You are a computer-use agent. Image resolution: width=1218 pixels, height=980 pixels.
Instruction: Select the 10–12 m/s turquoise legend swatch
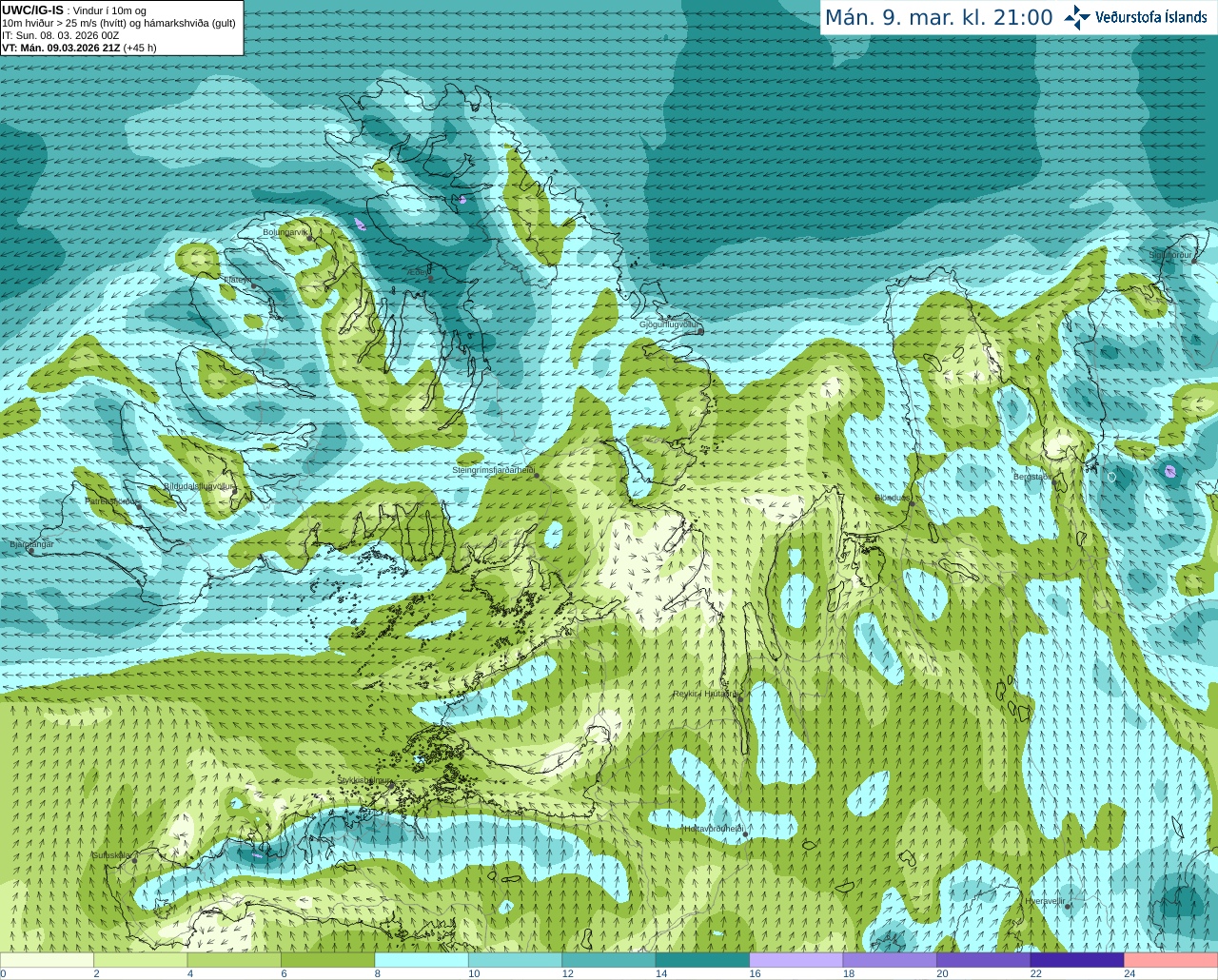click(x=516, y=960)
